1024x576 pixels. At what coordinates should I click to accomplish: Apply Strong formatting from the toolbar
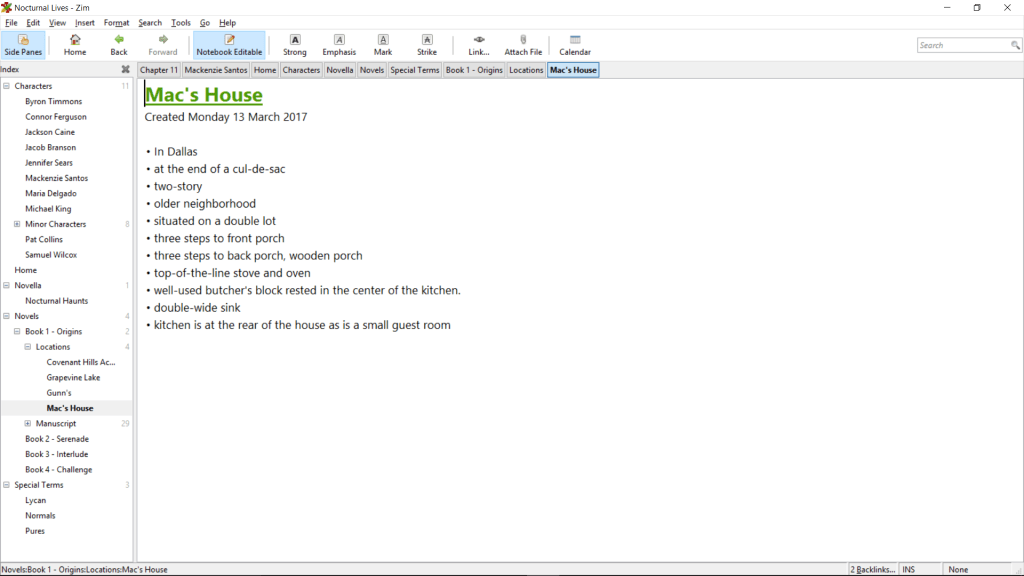point(295,45)
